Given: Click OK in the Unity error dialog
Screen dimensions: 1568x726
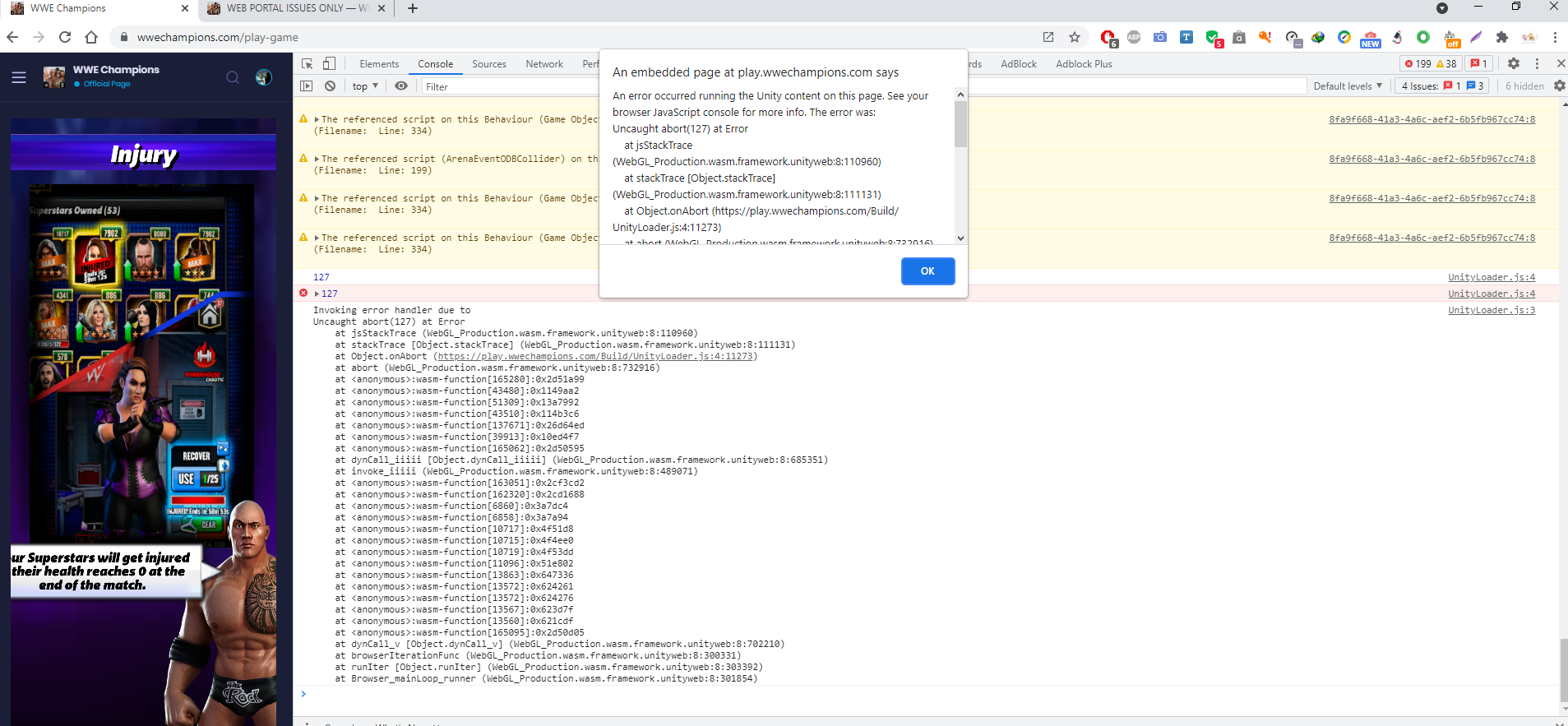Looking at the screenshot, I should coord(927,271).
